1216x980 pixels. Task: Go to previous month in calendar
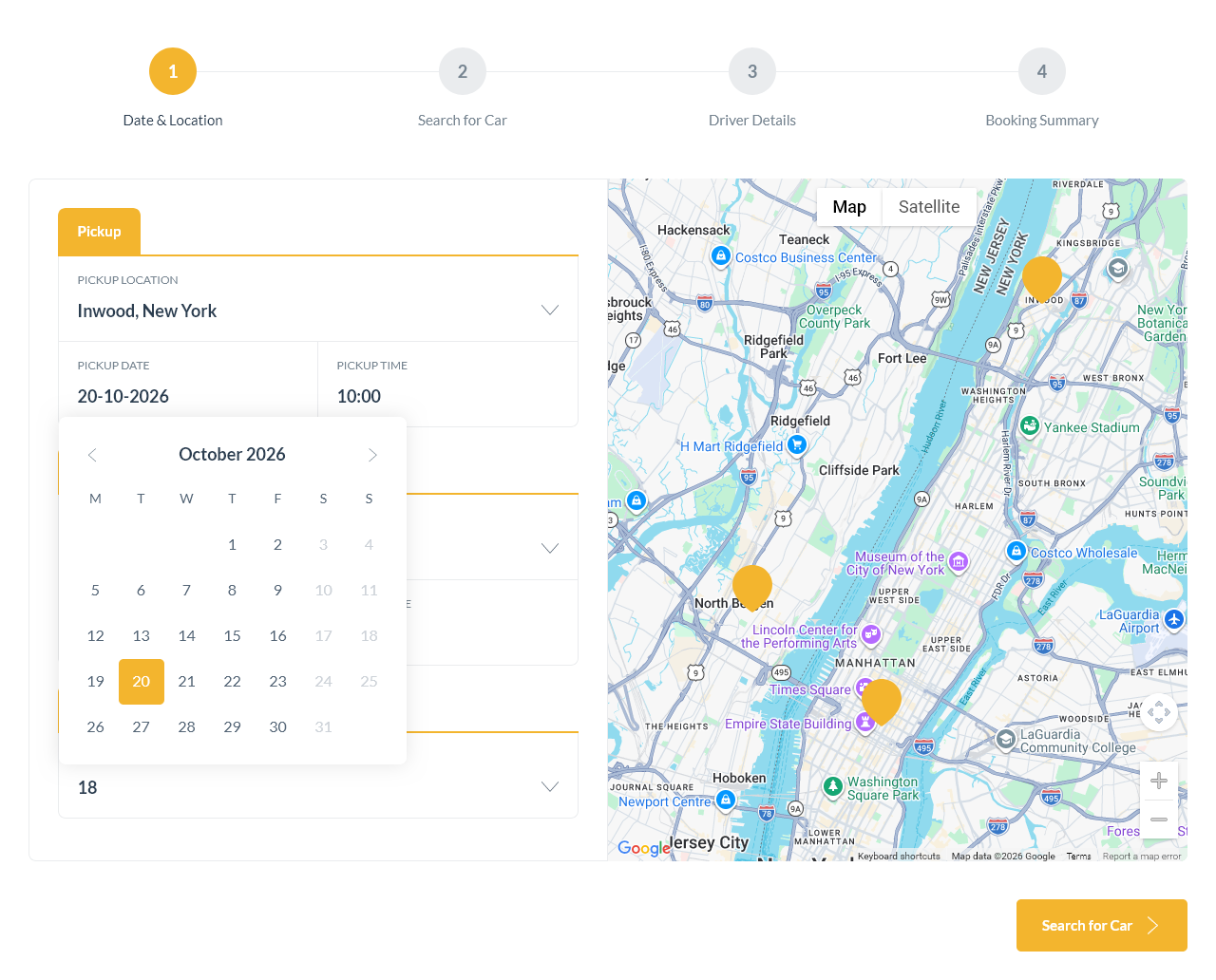[92, 455]
